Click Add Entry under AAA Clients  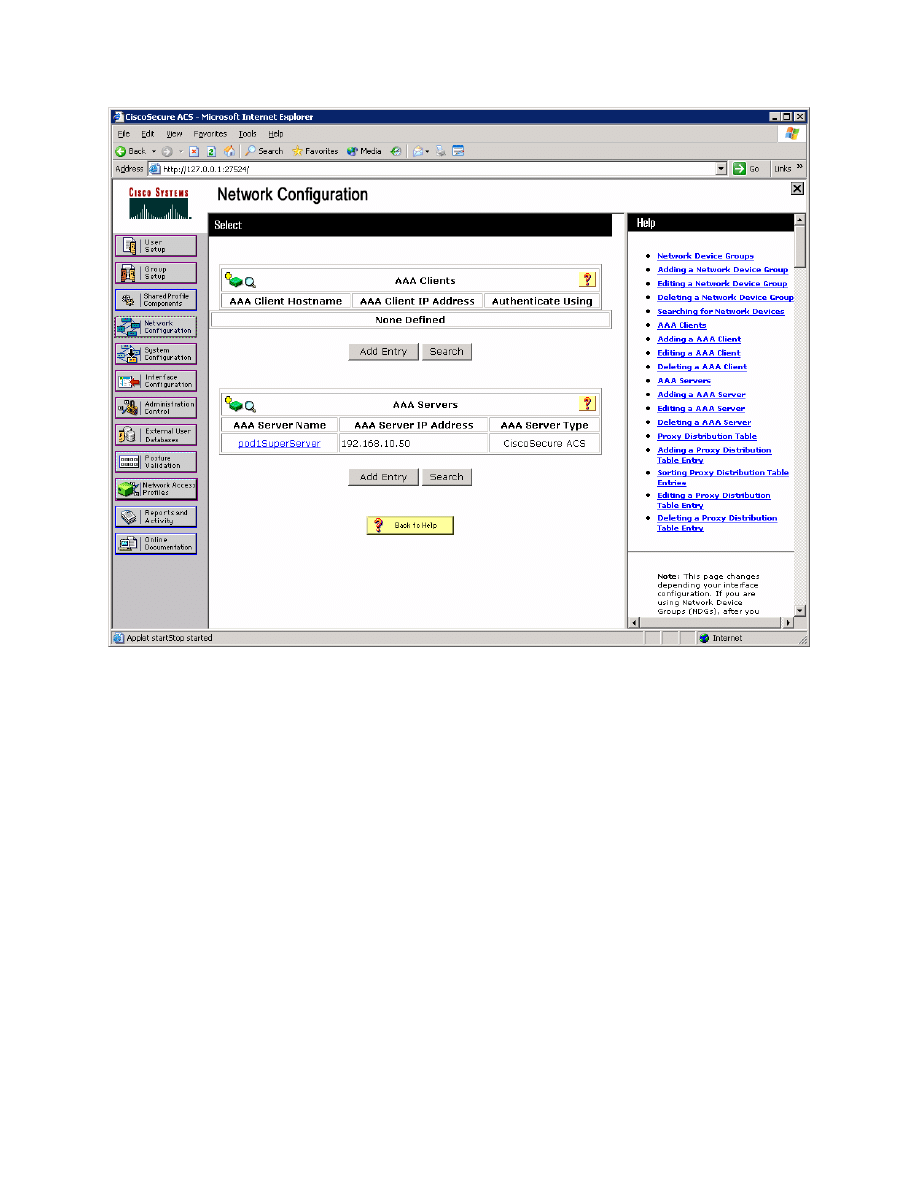[x=383, y=352]
